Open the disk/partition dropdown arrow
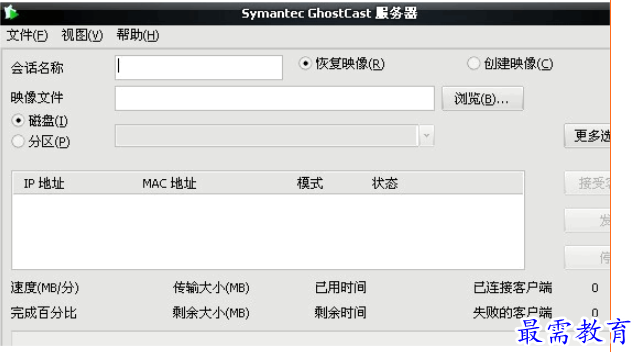Viewport: 639px width, 363px height. coord(427,136)
